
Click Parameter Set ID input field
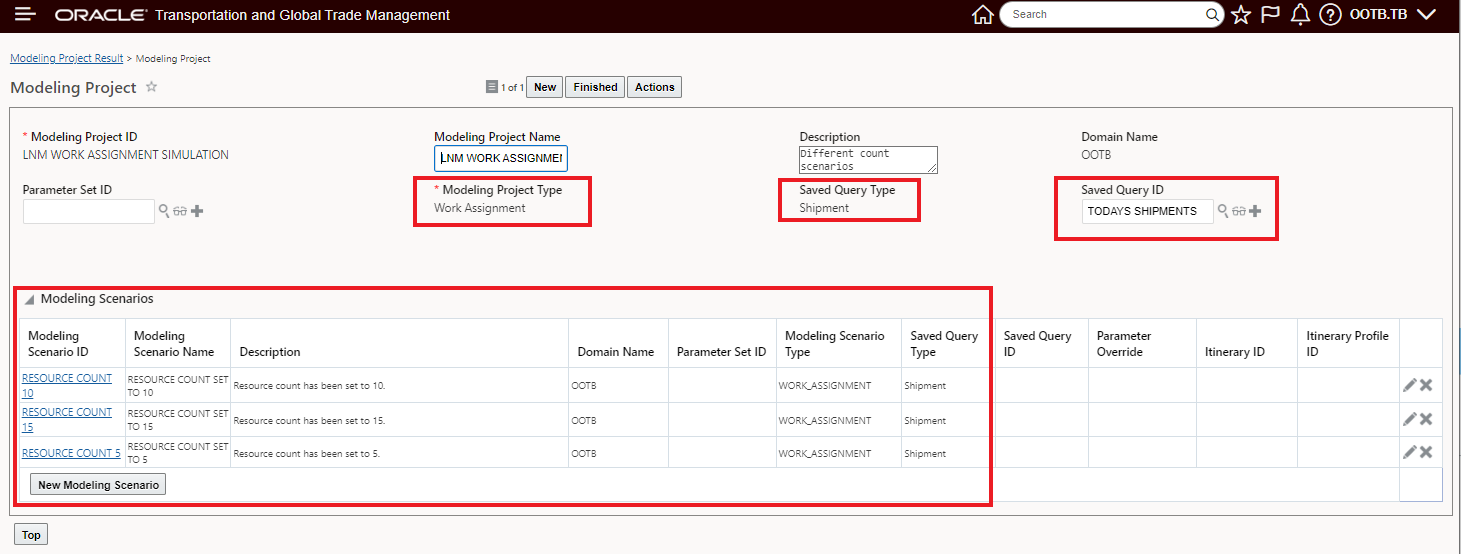89,211
